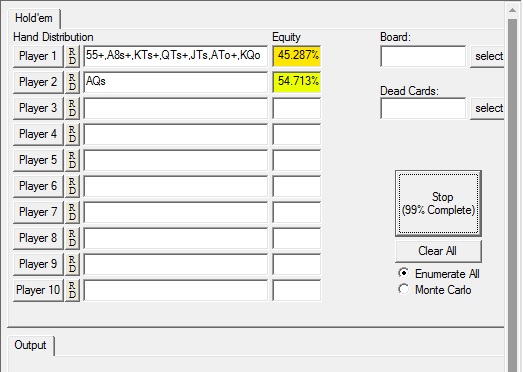Viewport: 523px width, 372px height.
Task: Open board card selector with select button
Action: (487, 56)
